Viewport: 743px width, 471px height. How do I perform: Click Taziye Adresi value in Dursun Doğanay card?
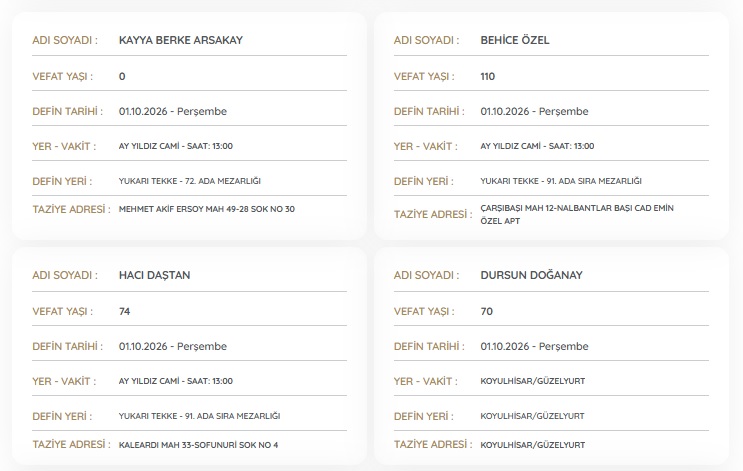[x=533, y=445]
